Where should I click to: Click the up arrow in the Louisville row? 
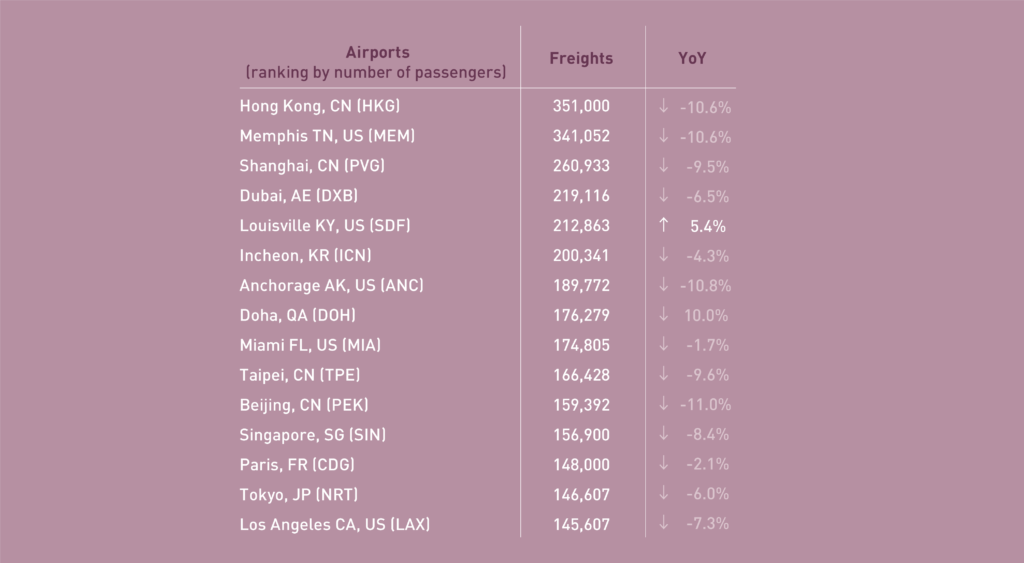(663, 226)
